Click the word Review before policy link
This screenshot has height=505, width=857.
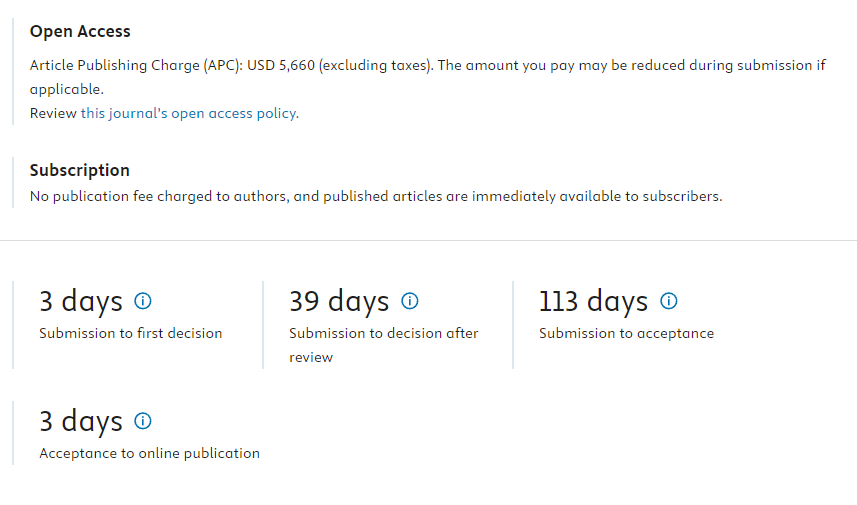[53, 113]
